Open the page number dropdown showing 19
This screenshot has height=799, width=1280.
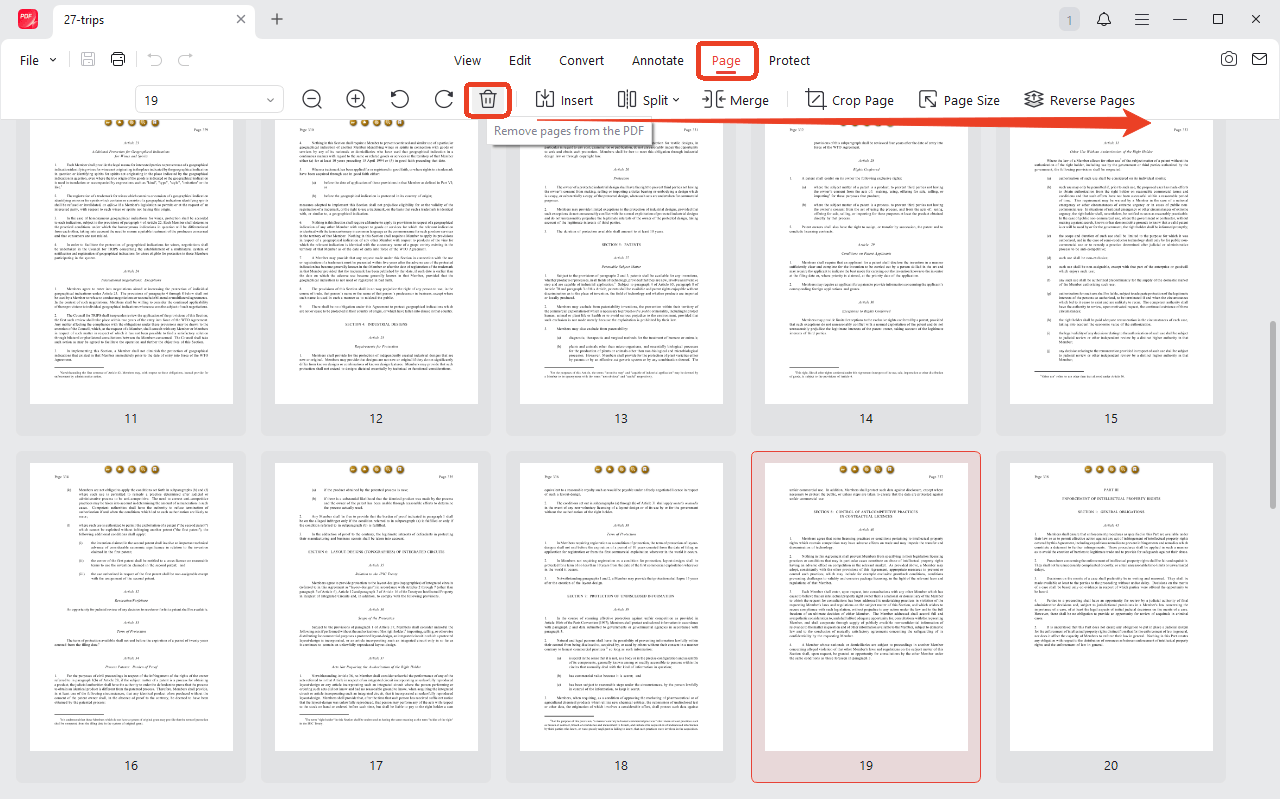click(209, 100)
